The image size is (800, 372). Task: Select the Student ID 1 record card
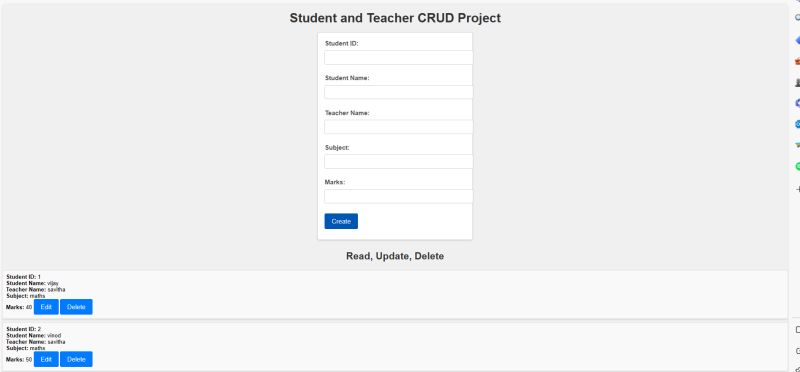(395, 295)
